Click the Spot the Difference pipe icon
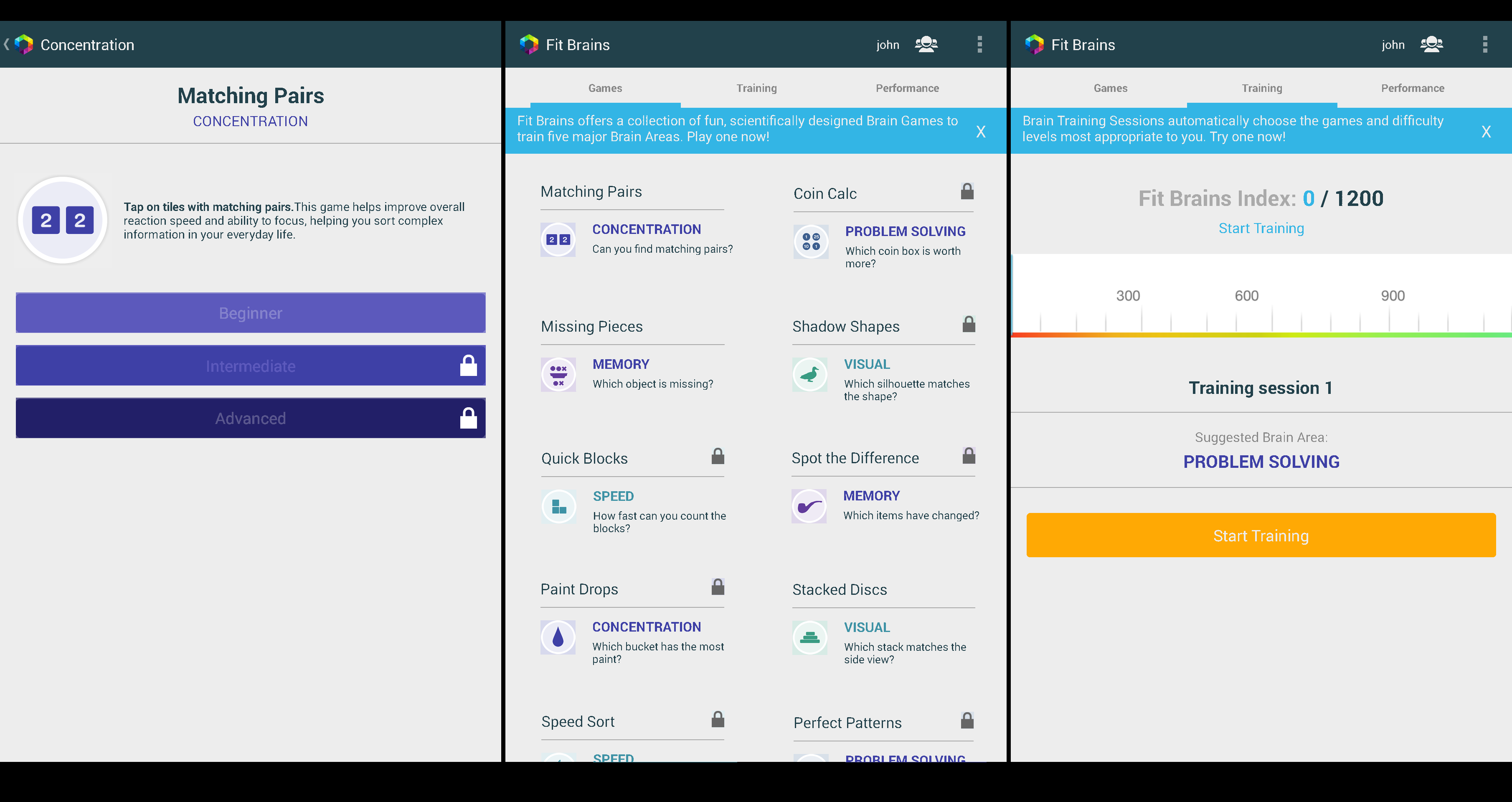1512x802 pixels. point(809,506)
